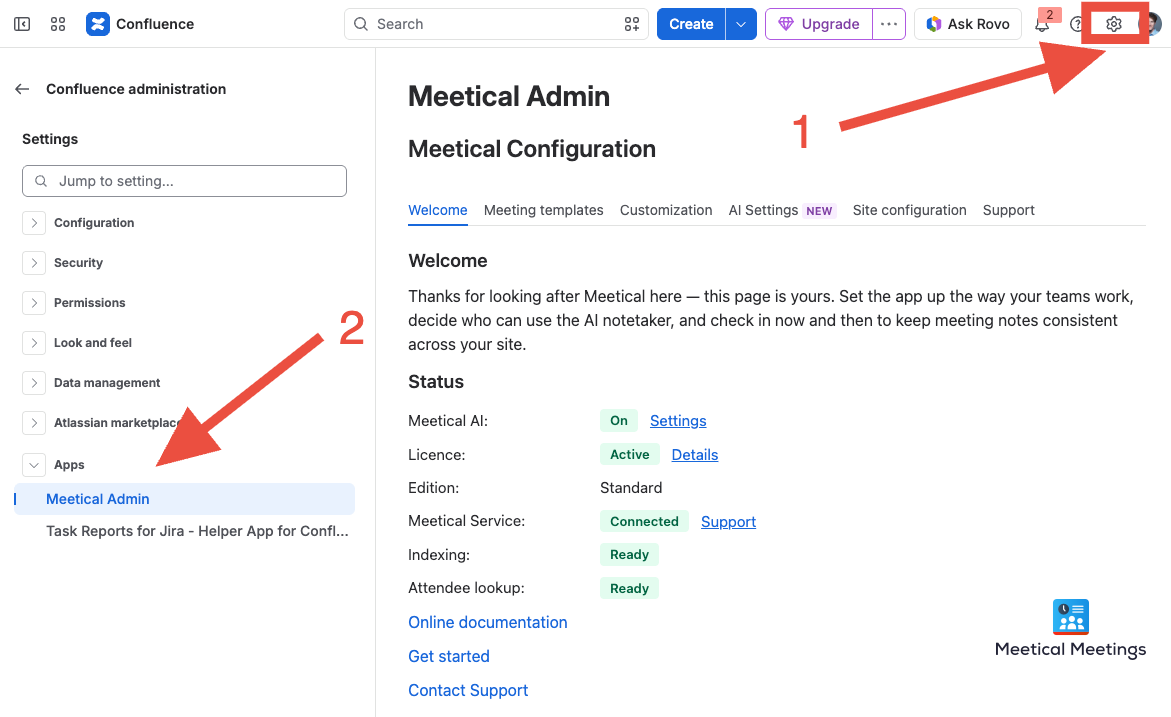1171x717 pixels.
Task: Click the Upgrade button
Action: pyautogui.click(x=819, y=24)
